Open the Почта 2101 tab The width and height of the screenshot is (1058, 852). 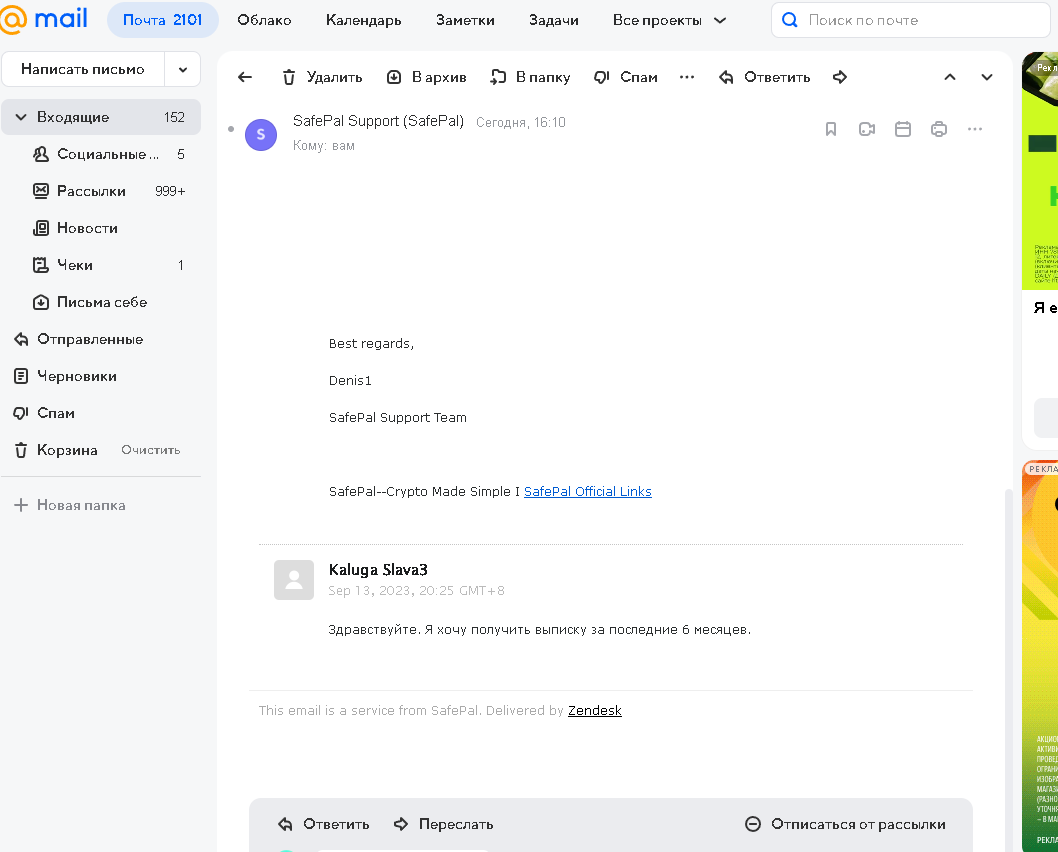[x=163, y=20]
